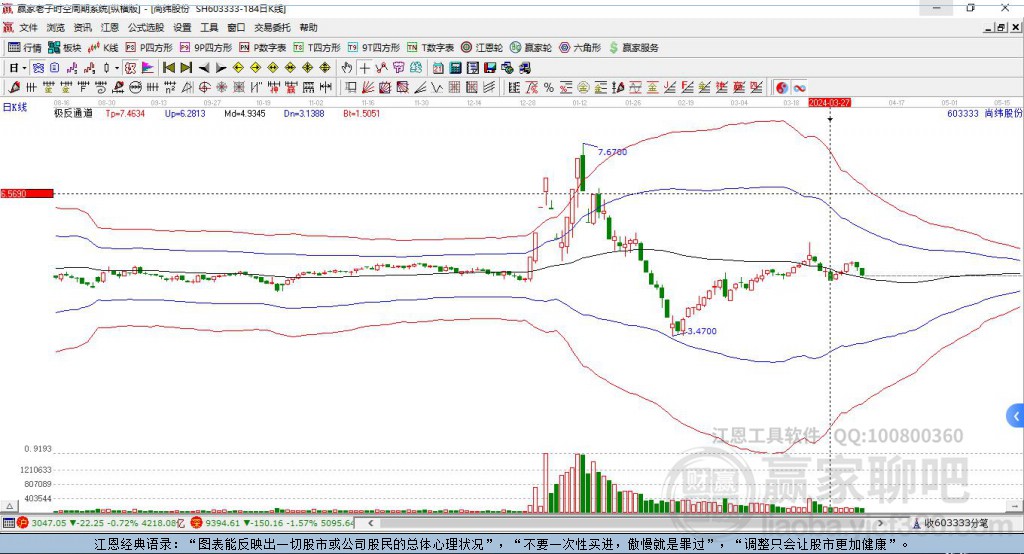Click the save floppy disk icon
Image resolution: width=1024 pixels, height=554 pixels.
point(490,68)
